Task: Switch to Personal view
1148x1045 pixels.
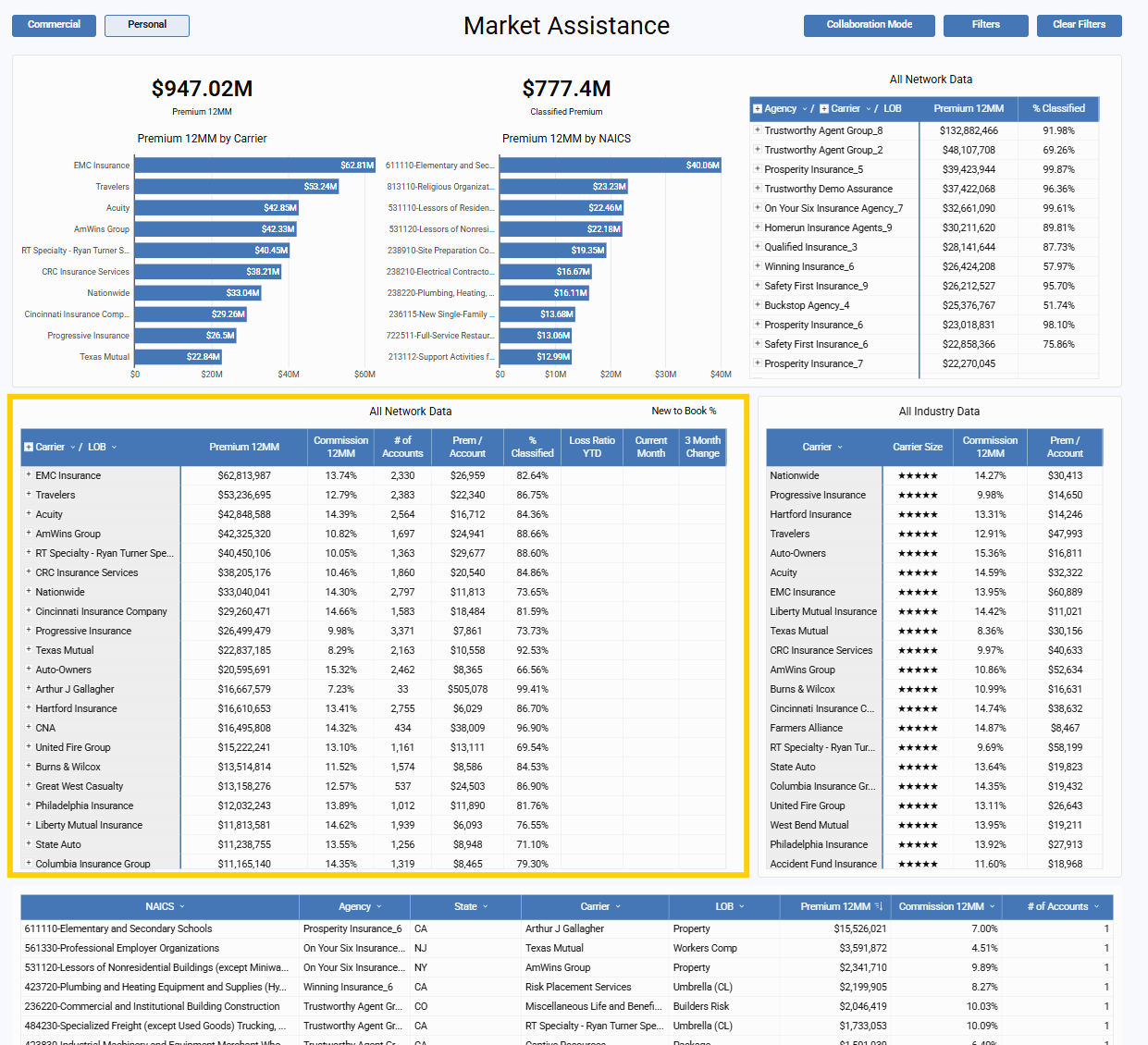Action: tap(147, 25)
